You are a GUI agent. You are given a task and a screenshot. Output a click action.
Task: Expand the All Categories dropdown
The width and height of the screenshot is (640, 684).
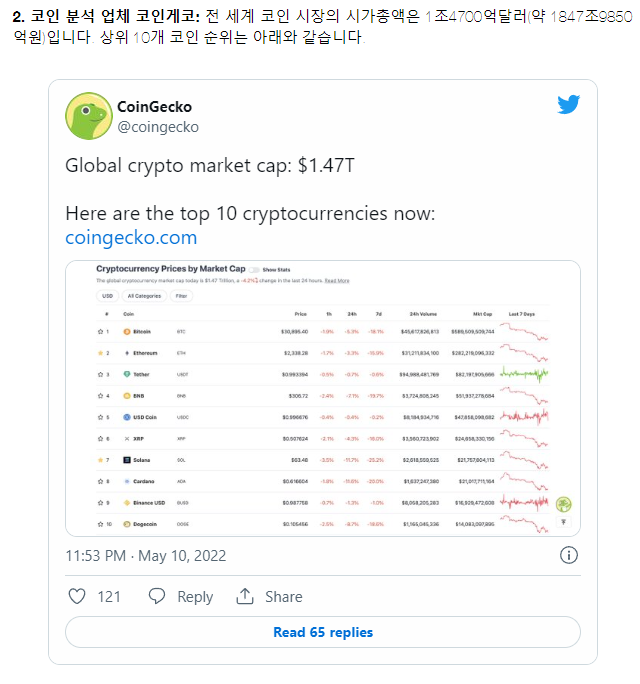[x=144, y=296]
